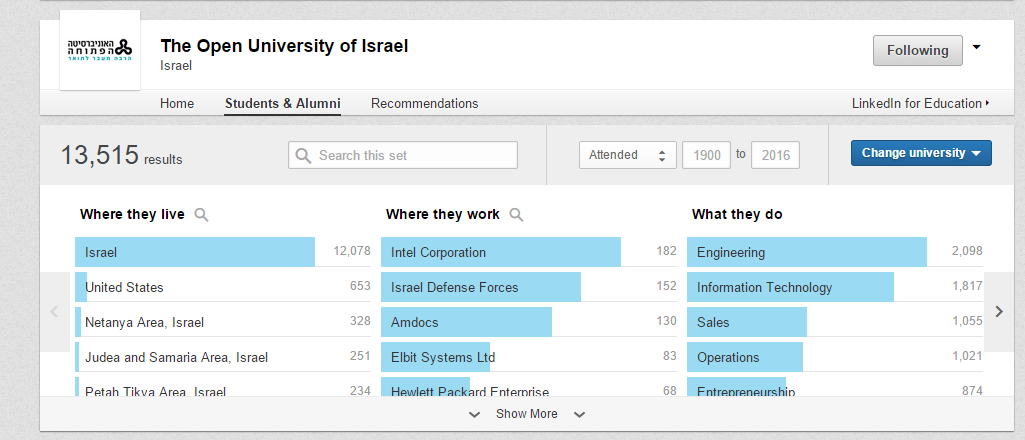Image resolution: width=1025 pixels, height=440 pixels.
Task: Click the 152 count for Israel Defense Forces
Action: [667, 287]
